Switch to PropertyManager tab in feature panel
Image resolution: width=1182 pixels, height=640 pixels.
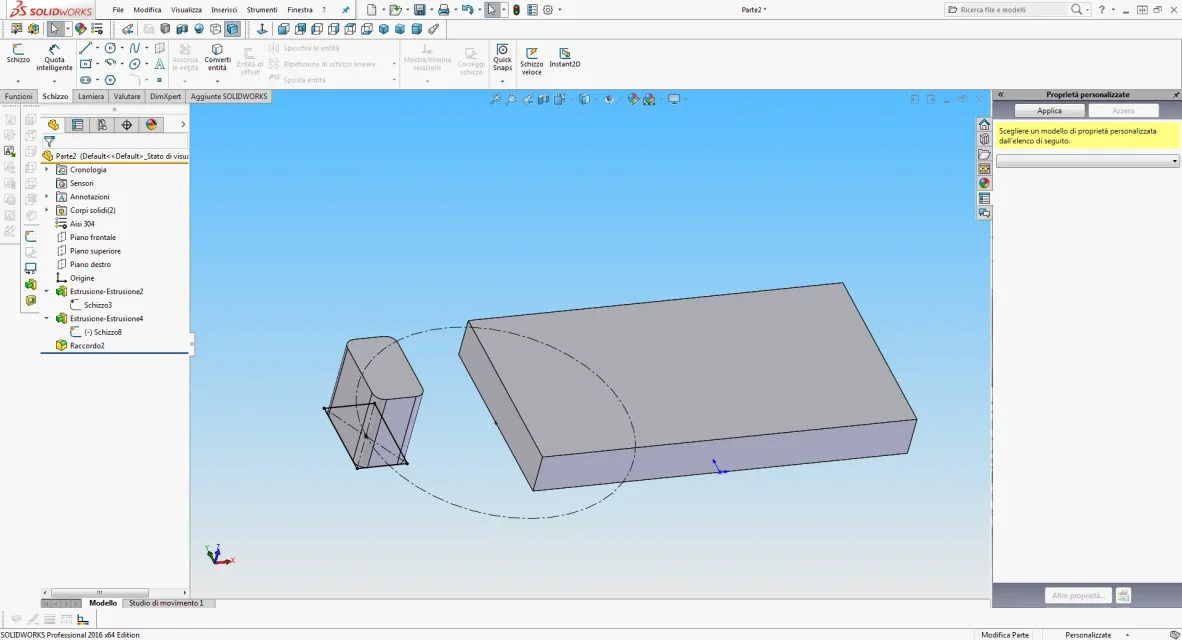click(77, 124)
